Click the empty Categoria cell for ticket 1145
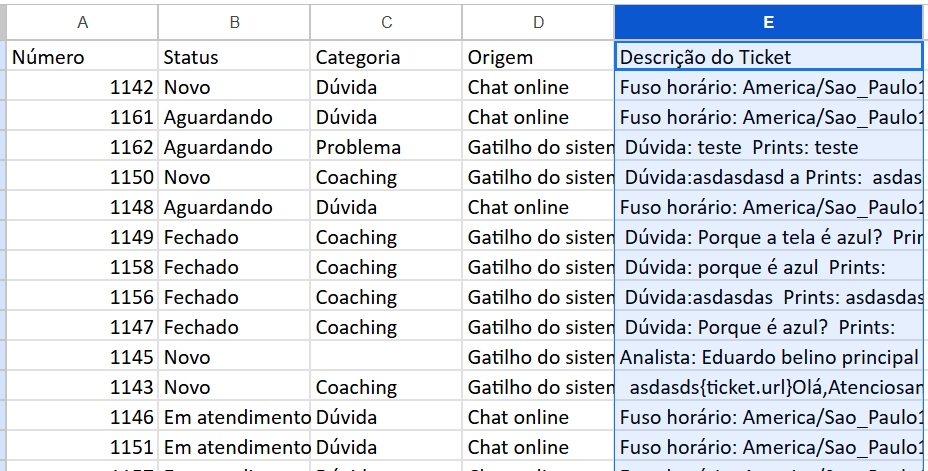Screen dimensions: 928x471 (386, 357)
